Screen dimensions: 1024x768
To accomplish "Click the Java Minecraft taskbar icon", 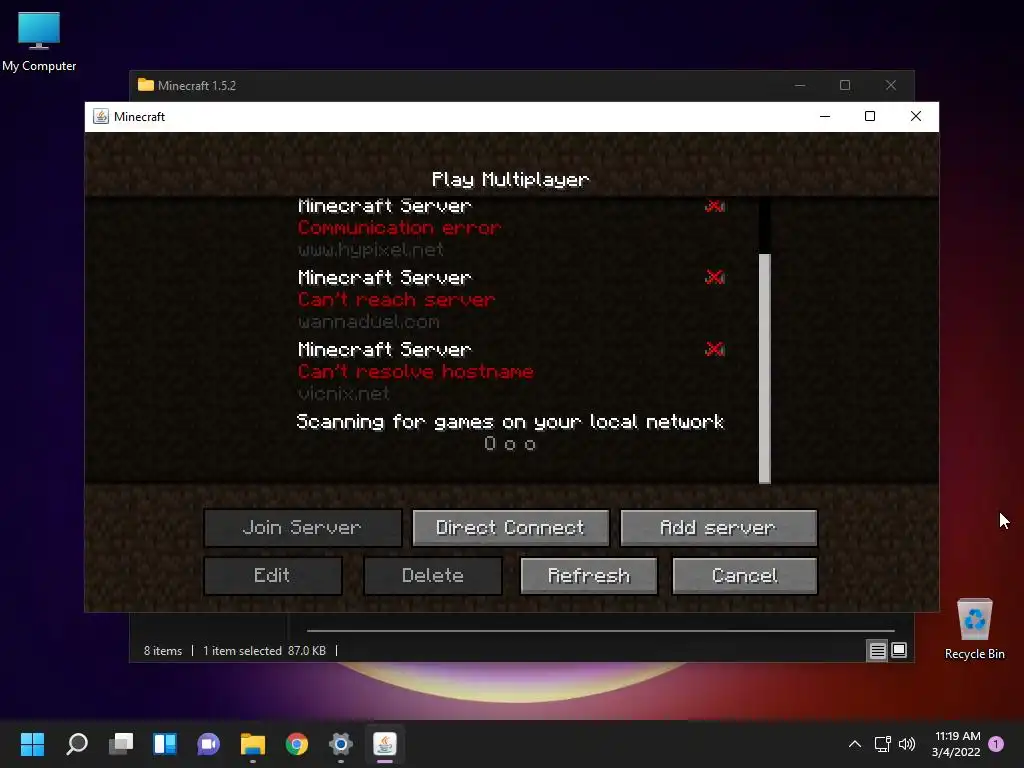I will 385,744.
